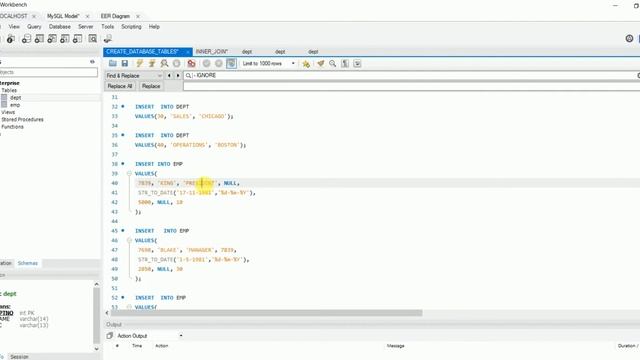This screenshot has height=360, width=640.
Task: Click the Create new view icon
Action: (x=52, y=39)
